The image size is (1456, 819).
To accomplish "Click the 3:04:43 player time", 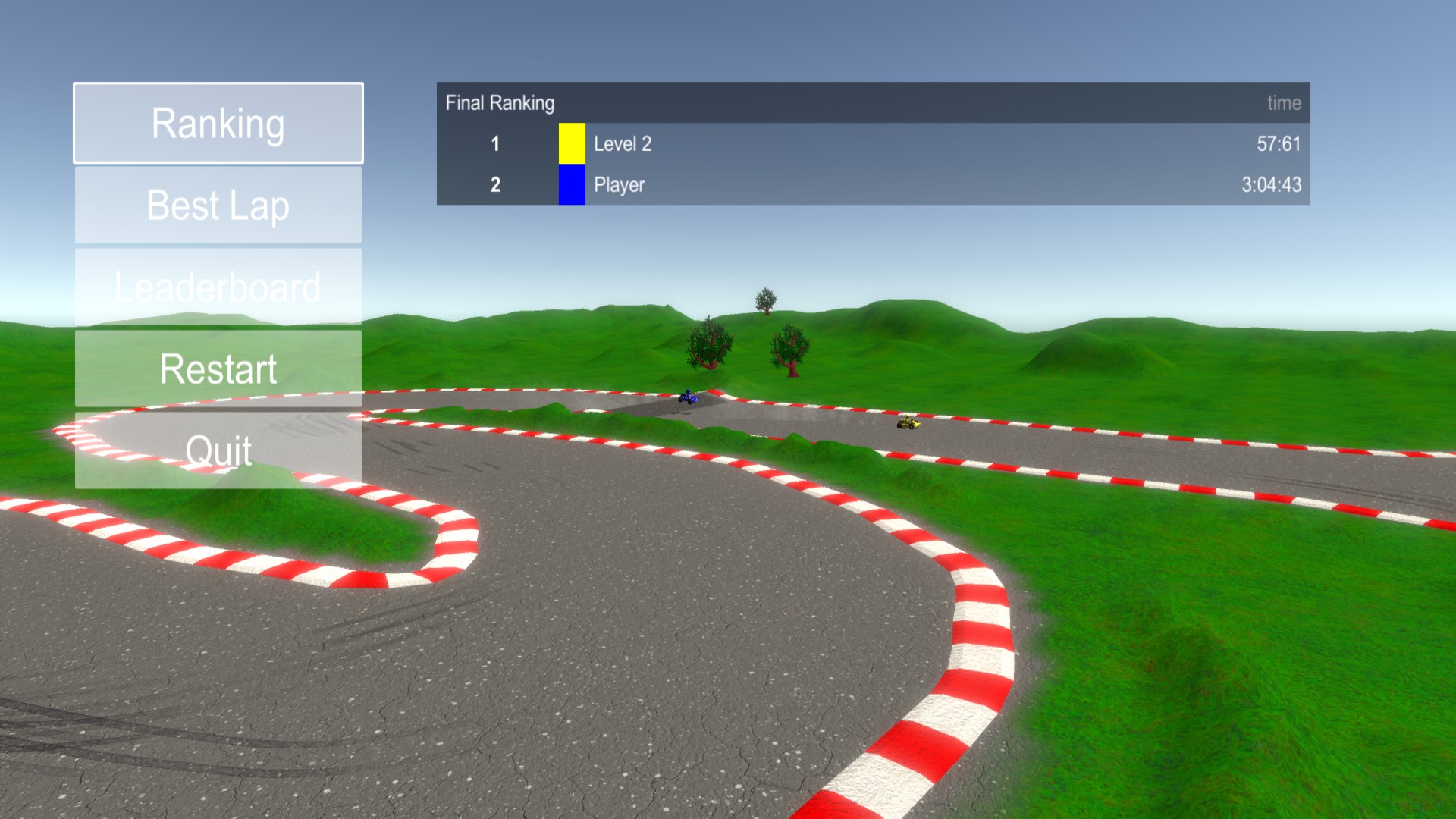I will click(1271, 184).
